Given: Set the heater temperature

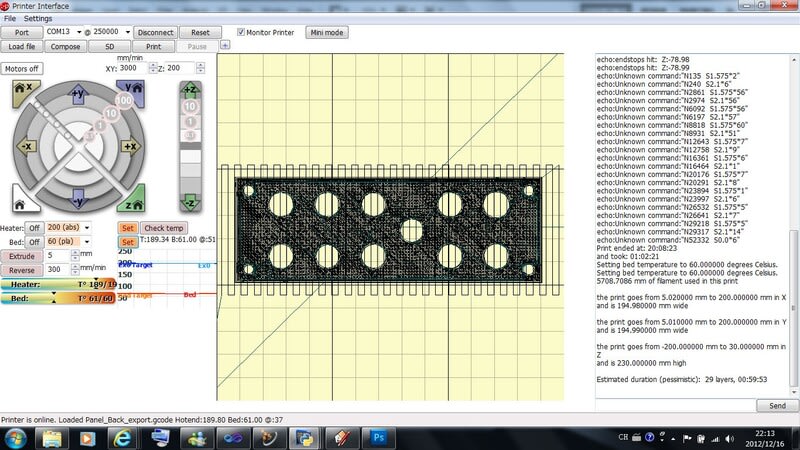Looking at the screenshot, I should [128, 228].
